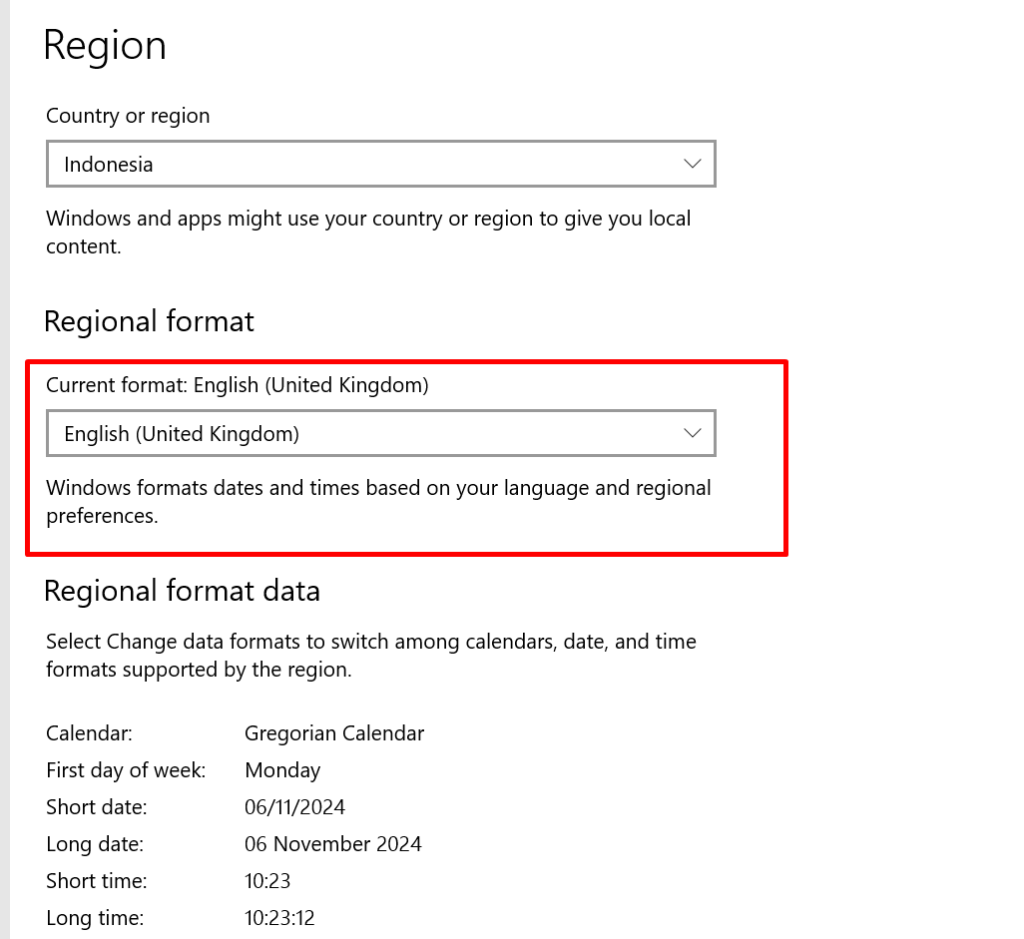
Task: Click the long date value 06 November 2024
Action: click(333, 844)
